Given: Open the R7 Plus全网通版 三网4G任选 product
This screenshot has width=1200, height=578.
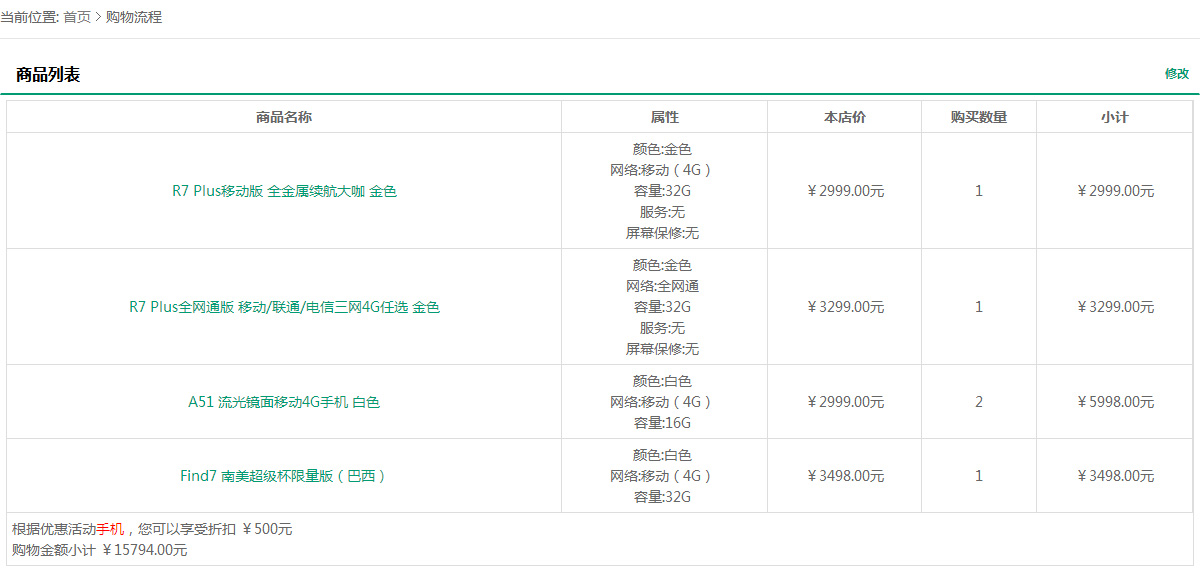Looking at the screenshot, I should pos(284,307).
